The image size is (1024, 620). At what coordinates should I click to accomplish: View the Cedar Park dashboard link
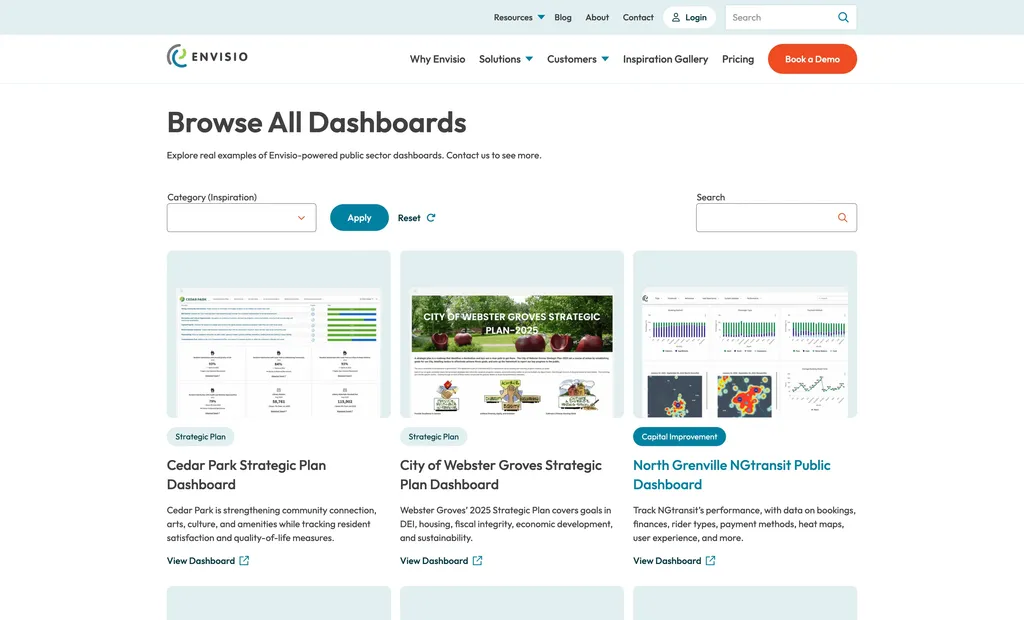coord(208,561)
